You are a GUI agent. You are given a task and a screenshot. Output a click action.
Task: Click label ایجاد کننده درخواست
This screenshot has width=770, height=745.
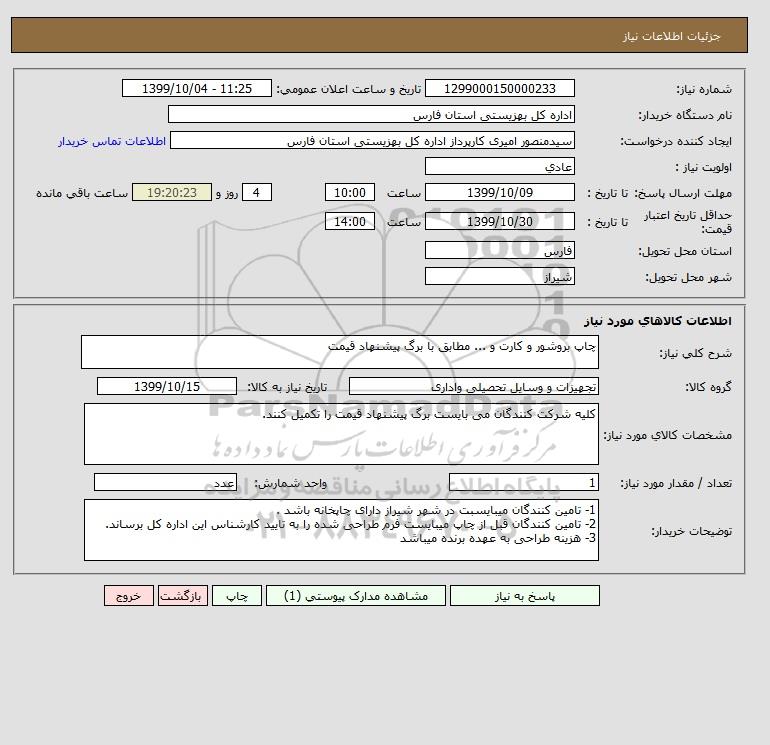pyautogui.click(x=676, y=141)
